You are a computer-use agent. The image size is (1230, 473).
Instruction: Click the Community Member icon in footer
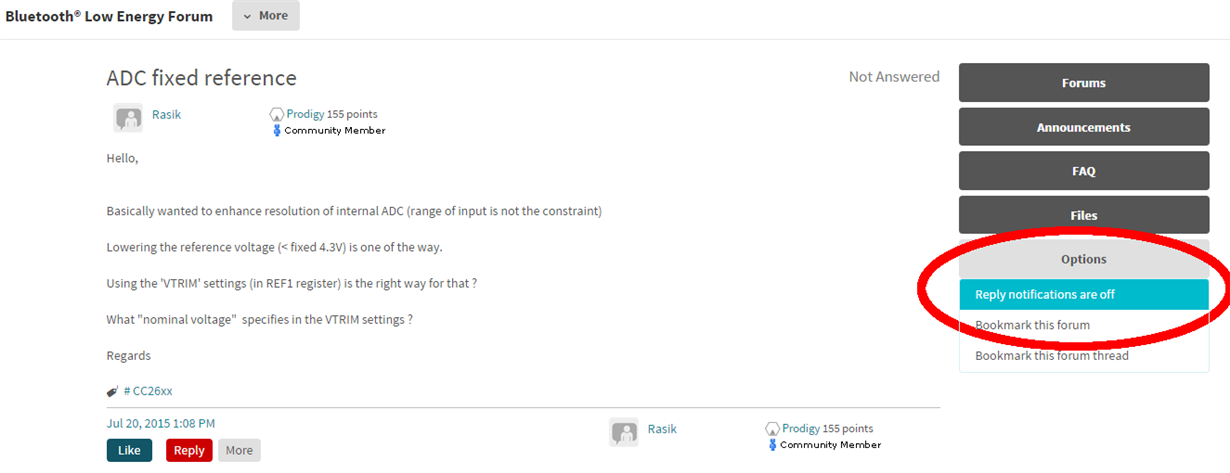click(773, 444)
